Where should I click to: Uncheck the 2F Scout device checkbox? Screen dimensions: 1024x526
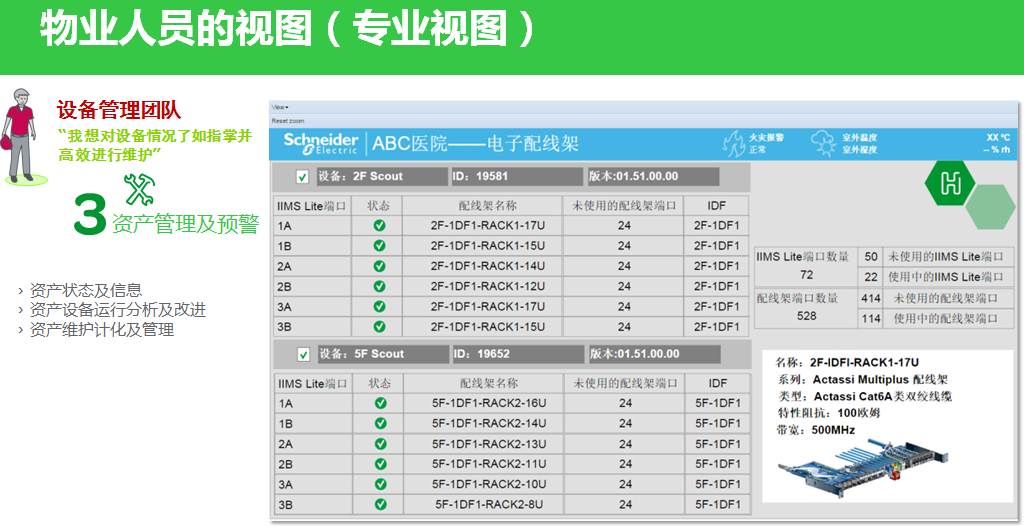point(302,177)
